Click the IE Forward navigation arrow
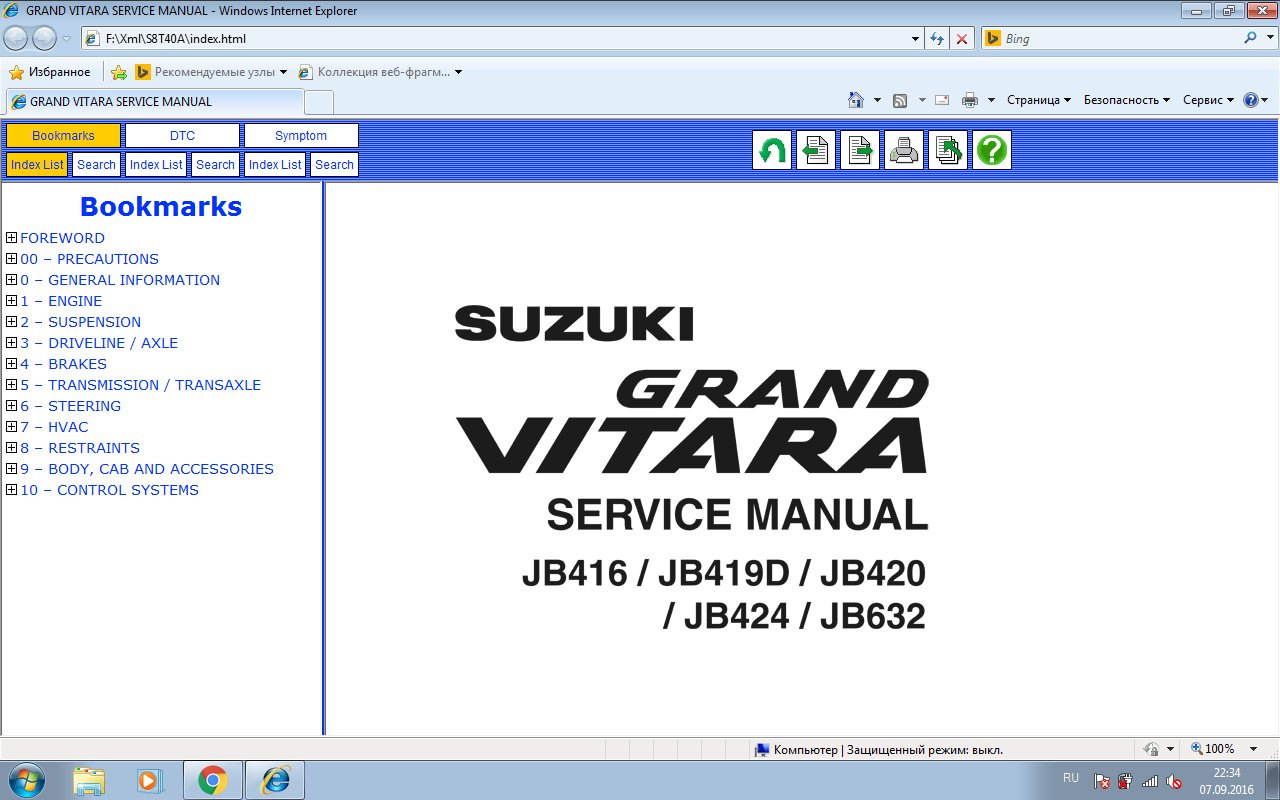This screenshot has width=1280, height=800. (x=44, y=39)
